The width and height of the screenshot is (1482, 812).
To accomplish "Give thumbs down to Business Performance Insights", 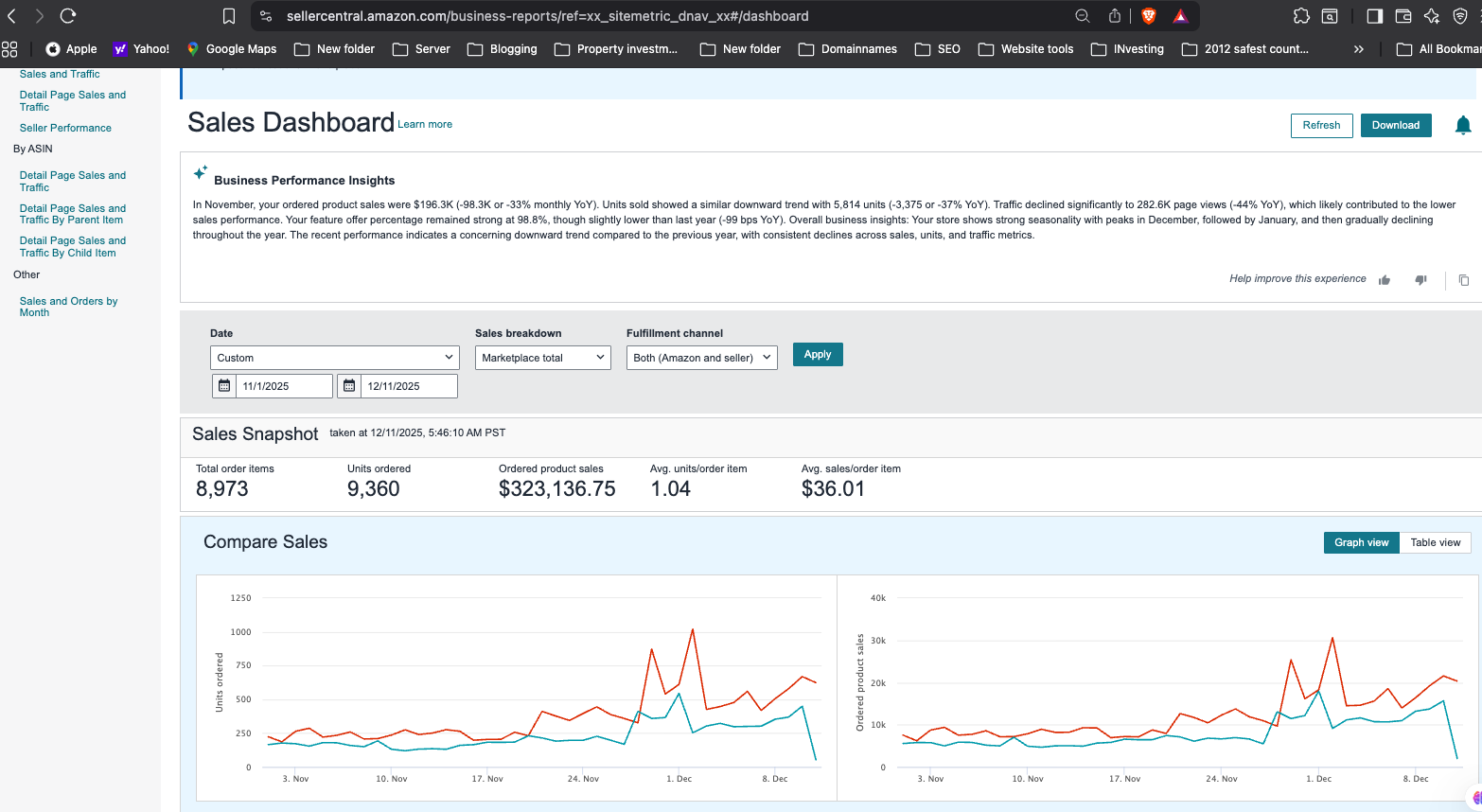I will (x=1420, y=280).
